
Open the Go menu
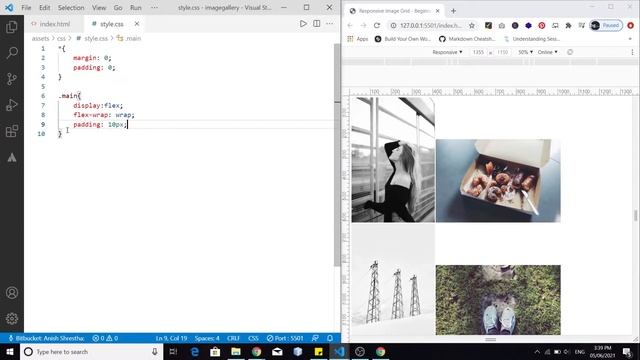click(x=118, y=8)
